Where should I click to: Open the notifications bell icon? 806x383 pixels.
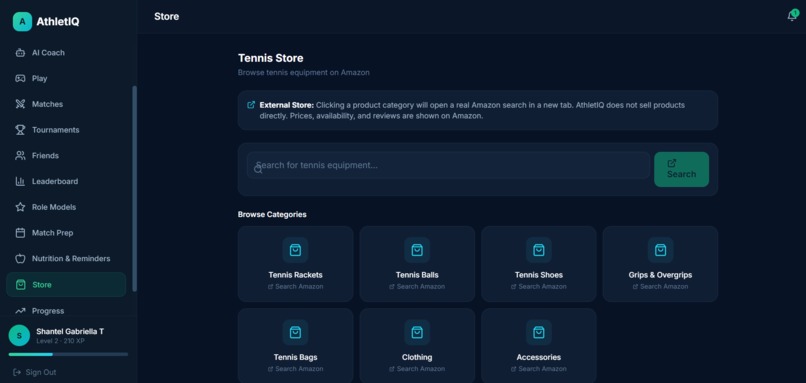click(x=792, y=16)
